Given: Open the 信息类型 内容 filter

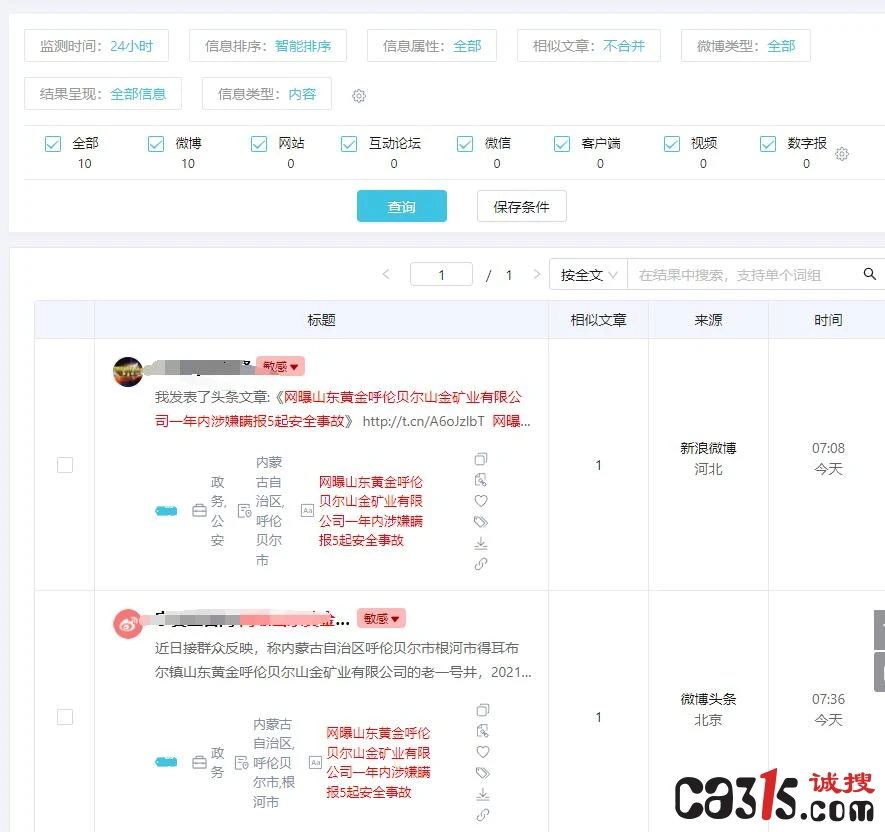Looking at the screenshot, I should (267, 94).
